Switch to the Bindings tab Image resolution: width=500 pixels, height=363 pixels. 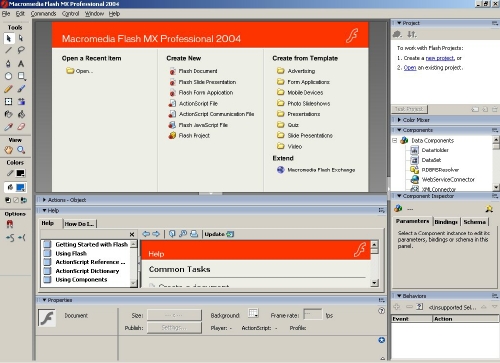(x=446, y=222)
